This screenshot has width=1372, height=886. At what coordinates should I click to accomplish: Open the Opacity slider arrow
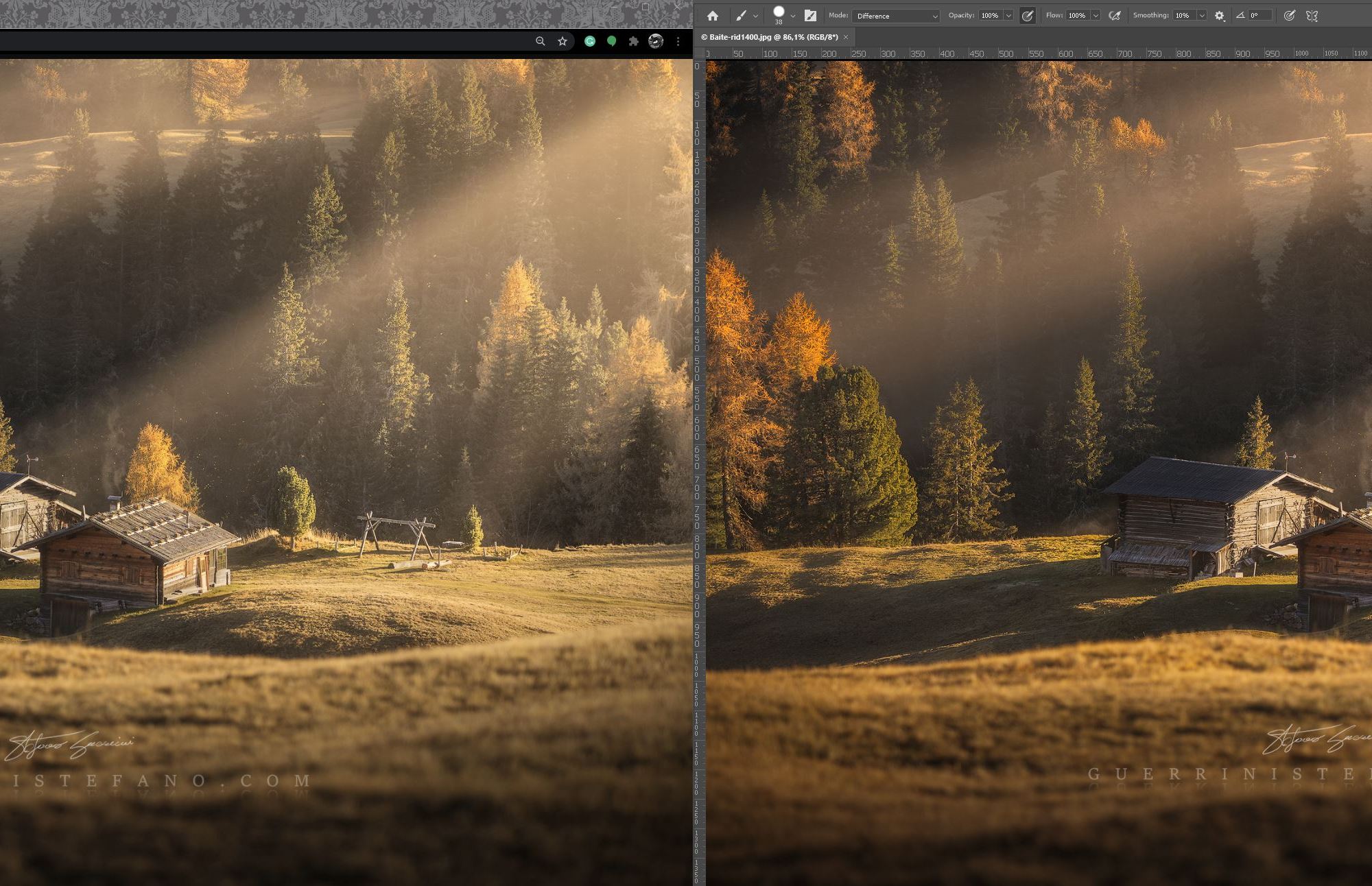coord(1008,16)
